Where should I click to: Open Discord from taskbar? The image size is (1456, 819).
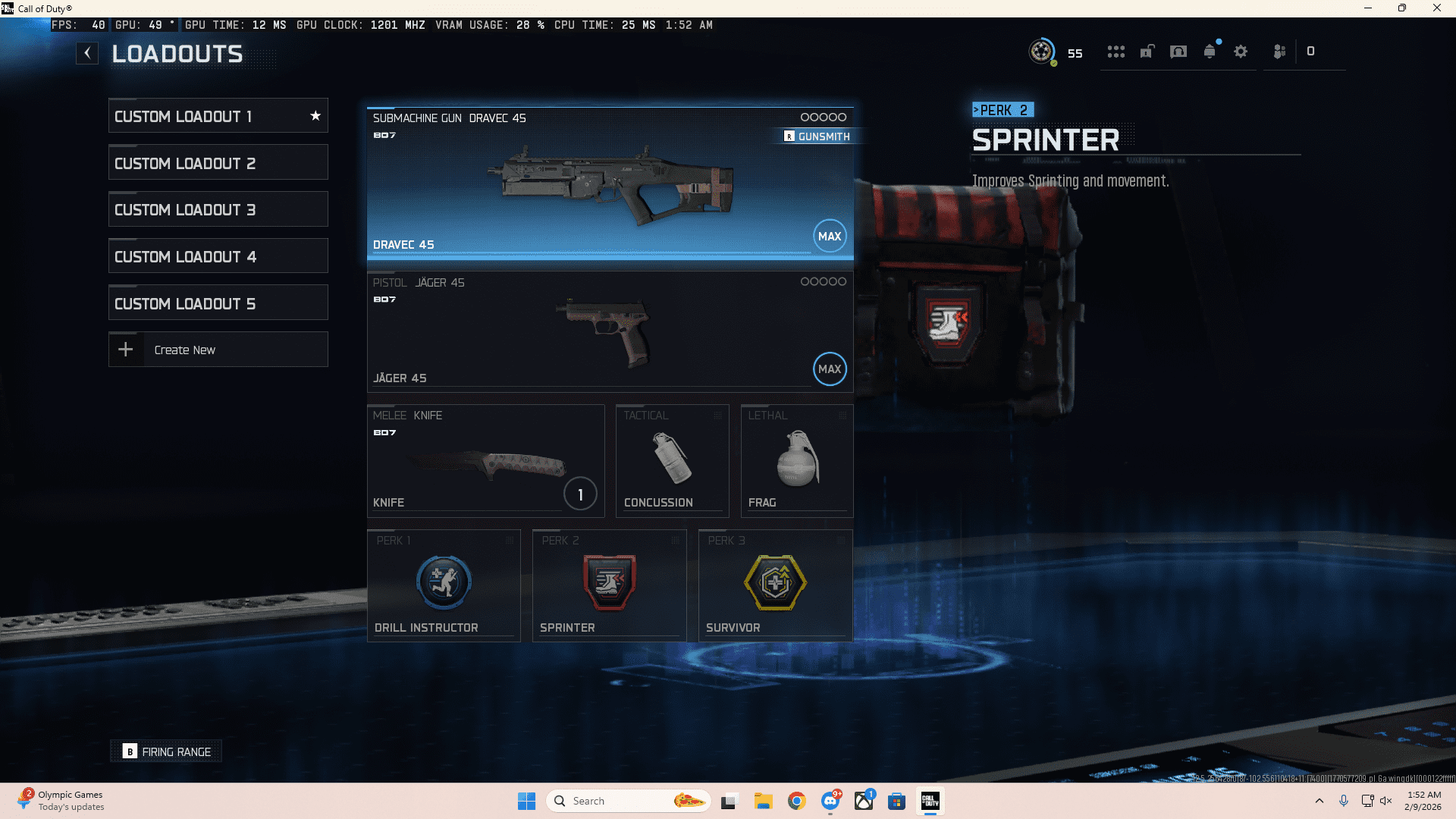point(830,801)
